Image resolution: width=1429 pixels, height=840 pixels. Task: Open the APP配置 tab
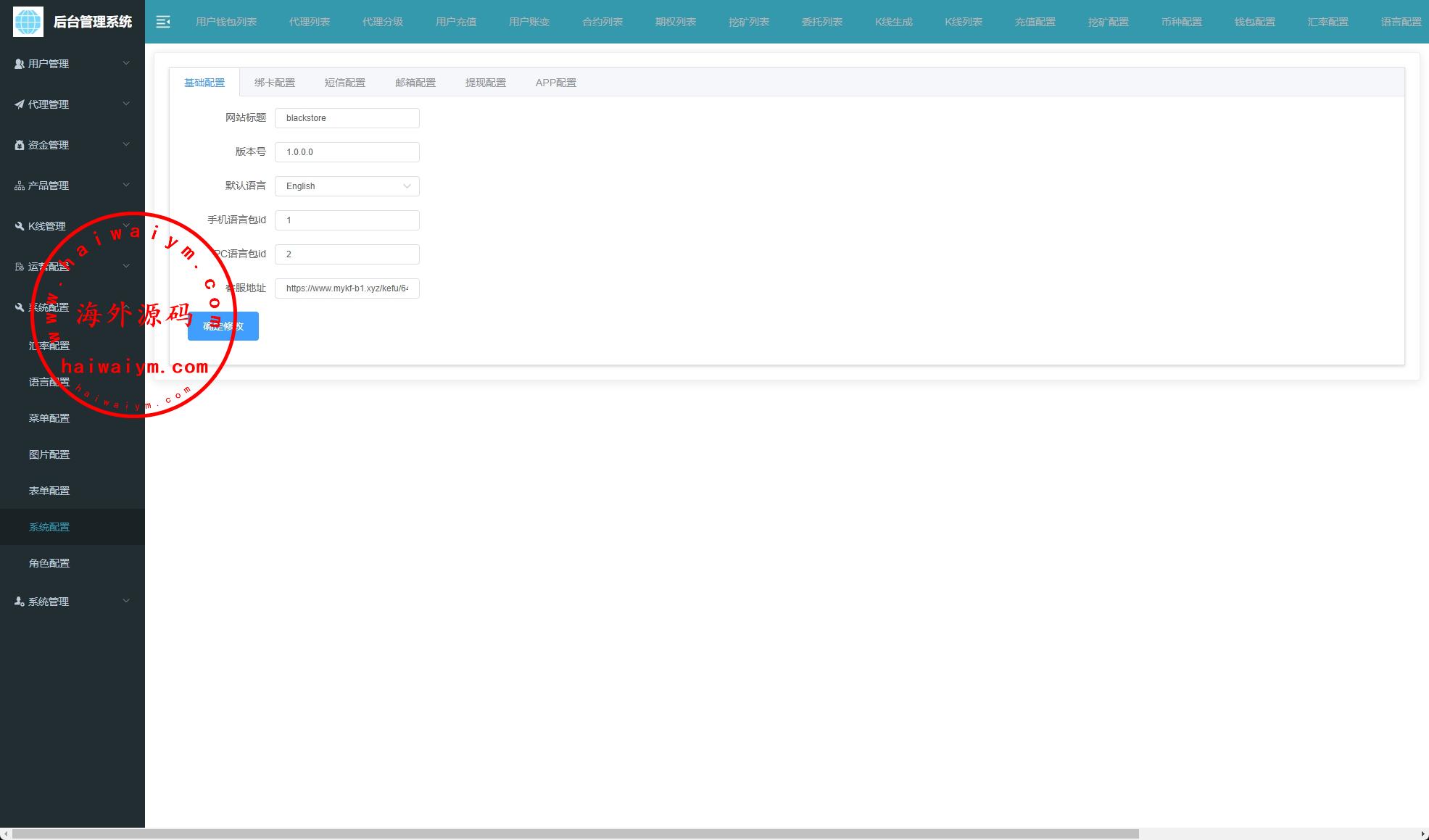[x=555, y=83]
